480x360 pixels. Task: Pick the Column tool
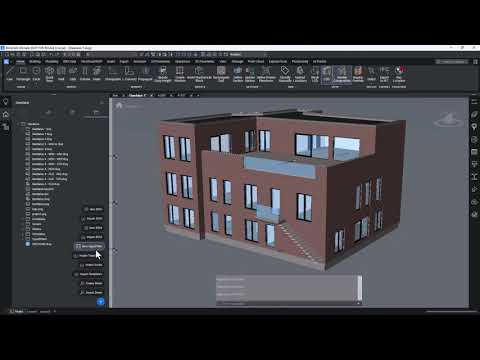pos(85,73)
